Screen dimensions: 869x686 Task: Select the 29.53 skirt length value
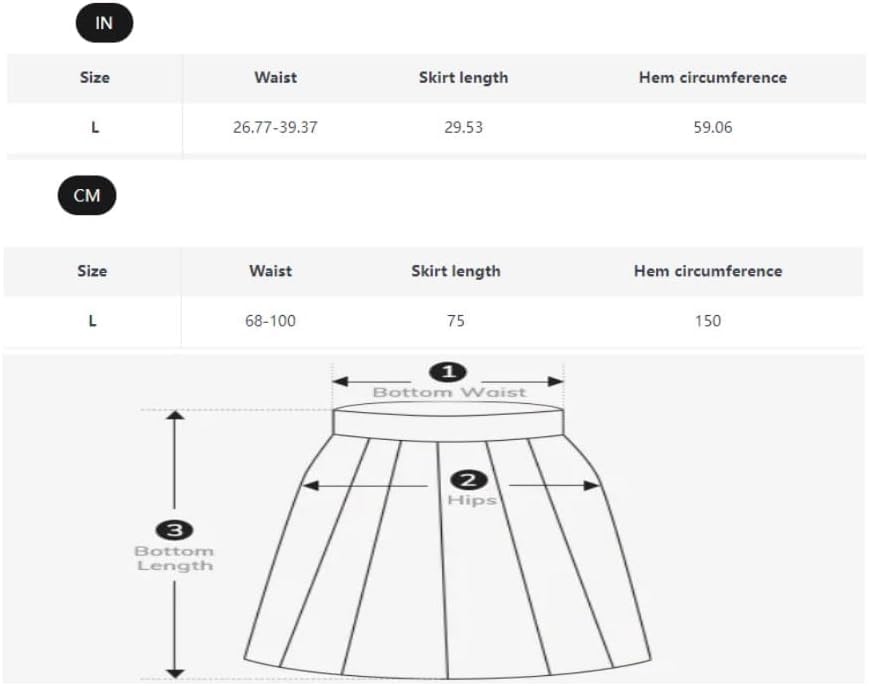(463, 127)
